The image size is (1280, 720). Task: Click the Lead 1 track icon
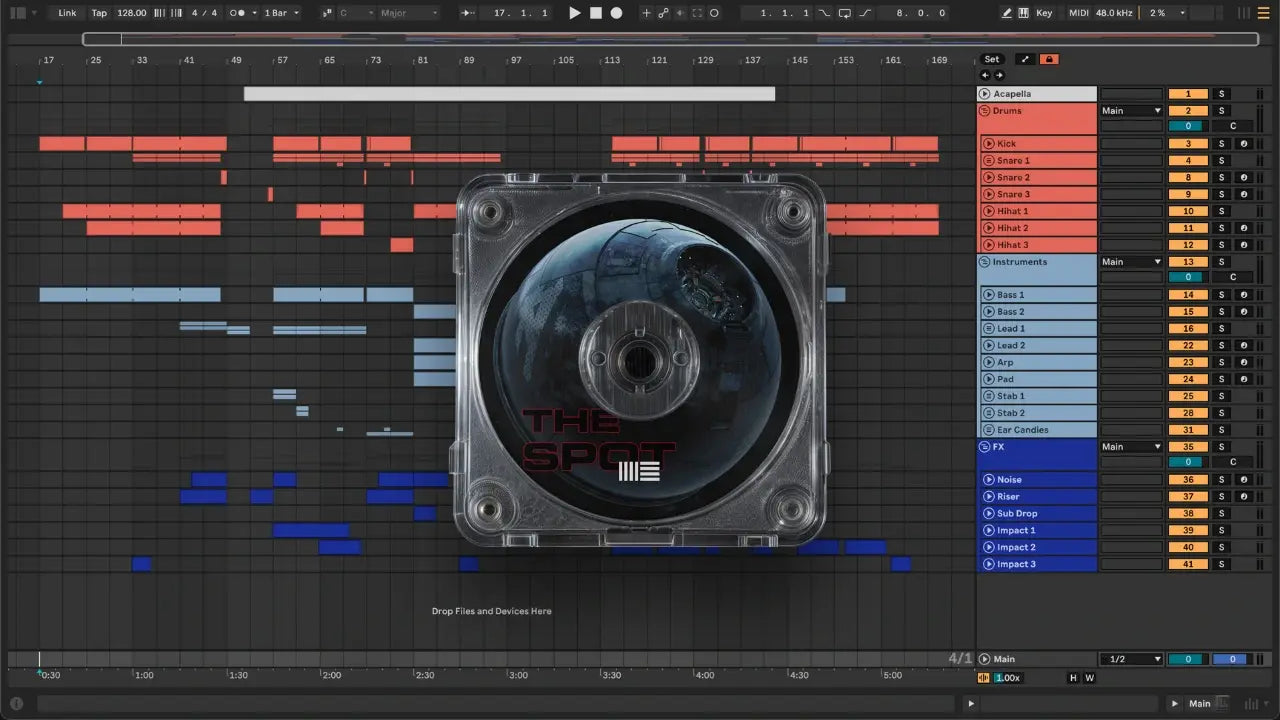pos(988,329)
